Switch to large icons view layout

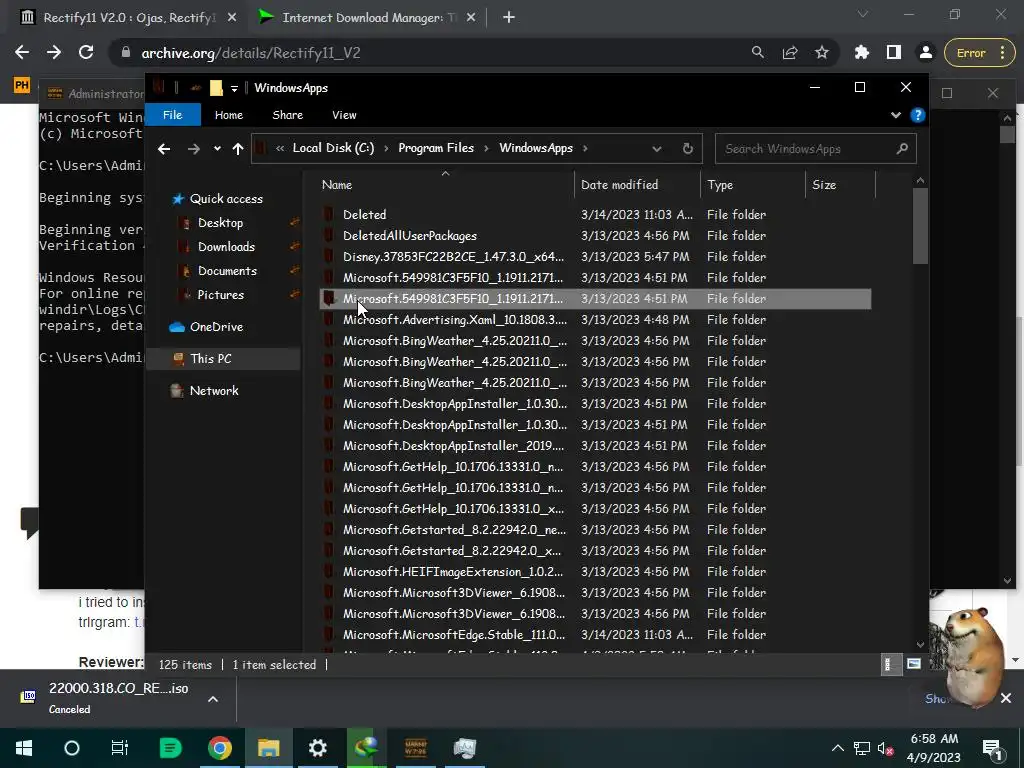coord(914,665)
